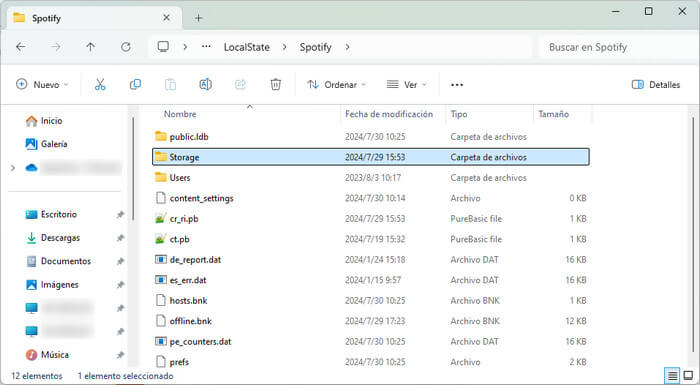Expand the OneDrive cloud item
The height and width of the screenshot is (385, 700).
coord(13,168)
